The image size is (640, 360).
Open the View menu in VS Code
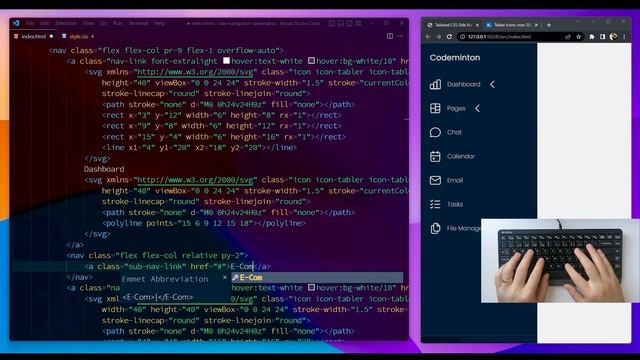point(88,23)
